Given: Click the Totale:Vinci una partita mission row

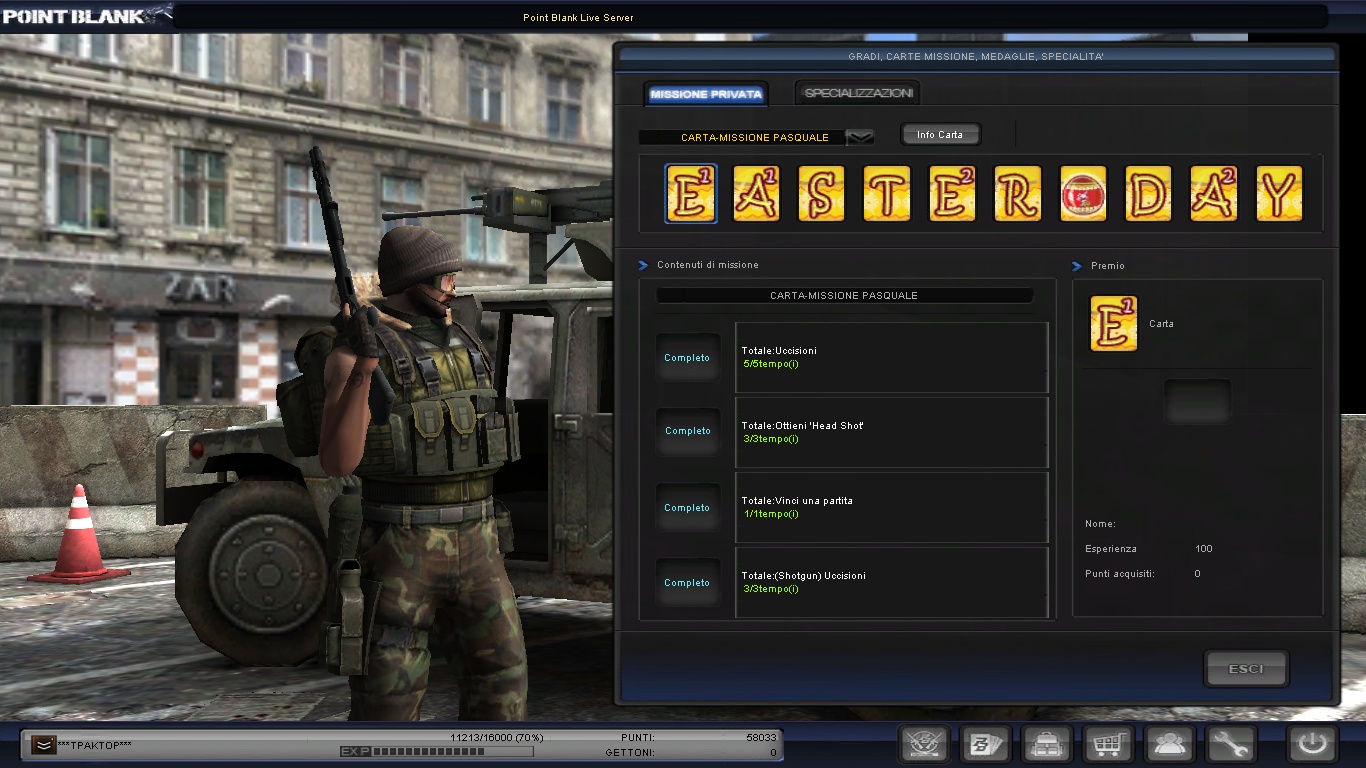Looking at the screenshot, I should pyautogui.click(x=892, y=507).
